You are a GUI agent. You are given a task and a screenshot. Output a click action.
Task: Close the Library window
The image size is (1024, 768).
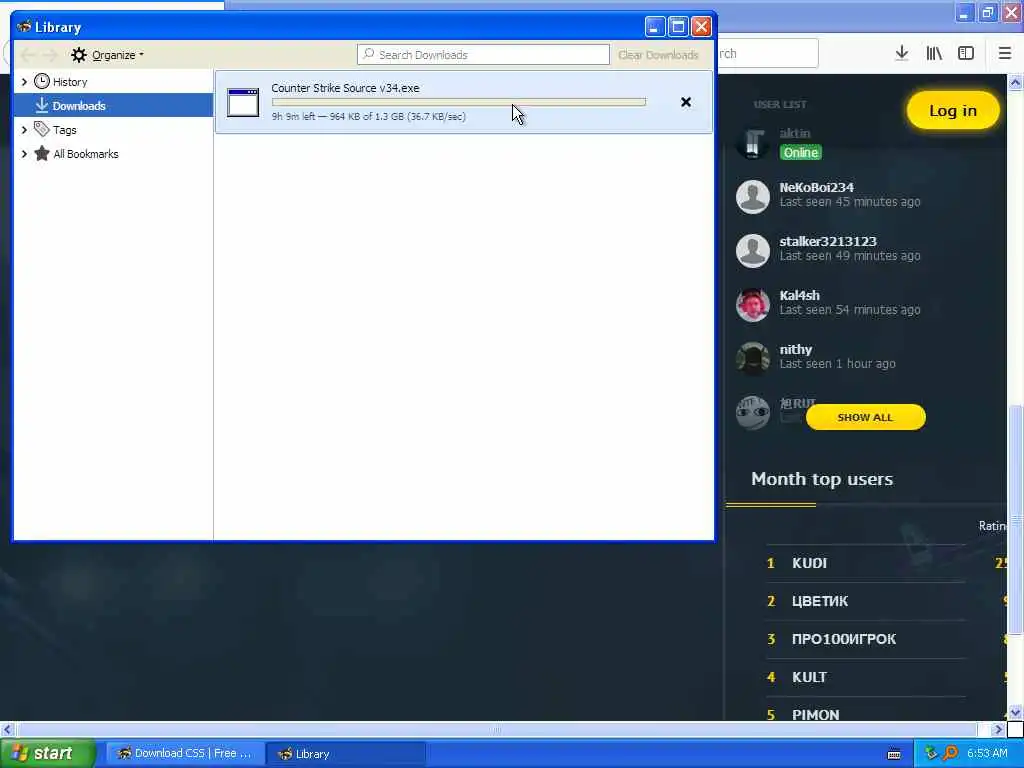coord(701,27)
